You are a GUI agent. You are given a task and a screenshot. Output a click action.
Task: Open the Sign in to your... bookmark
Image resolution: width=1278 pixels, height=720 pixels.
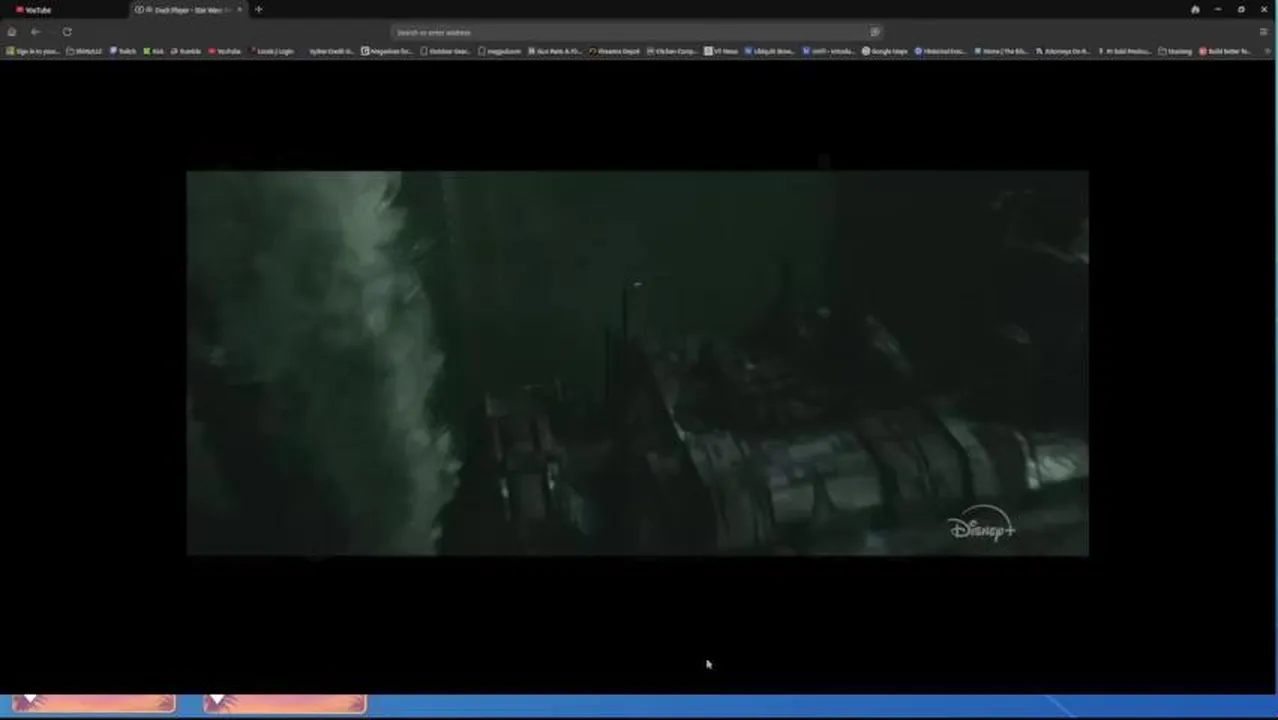tap(33, 51)
